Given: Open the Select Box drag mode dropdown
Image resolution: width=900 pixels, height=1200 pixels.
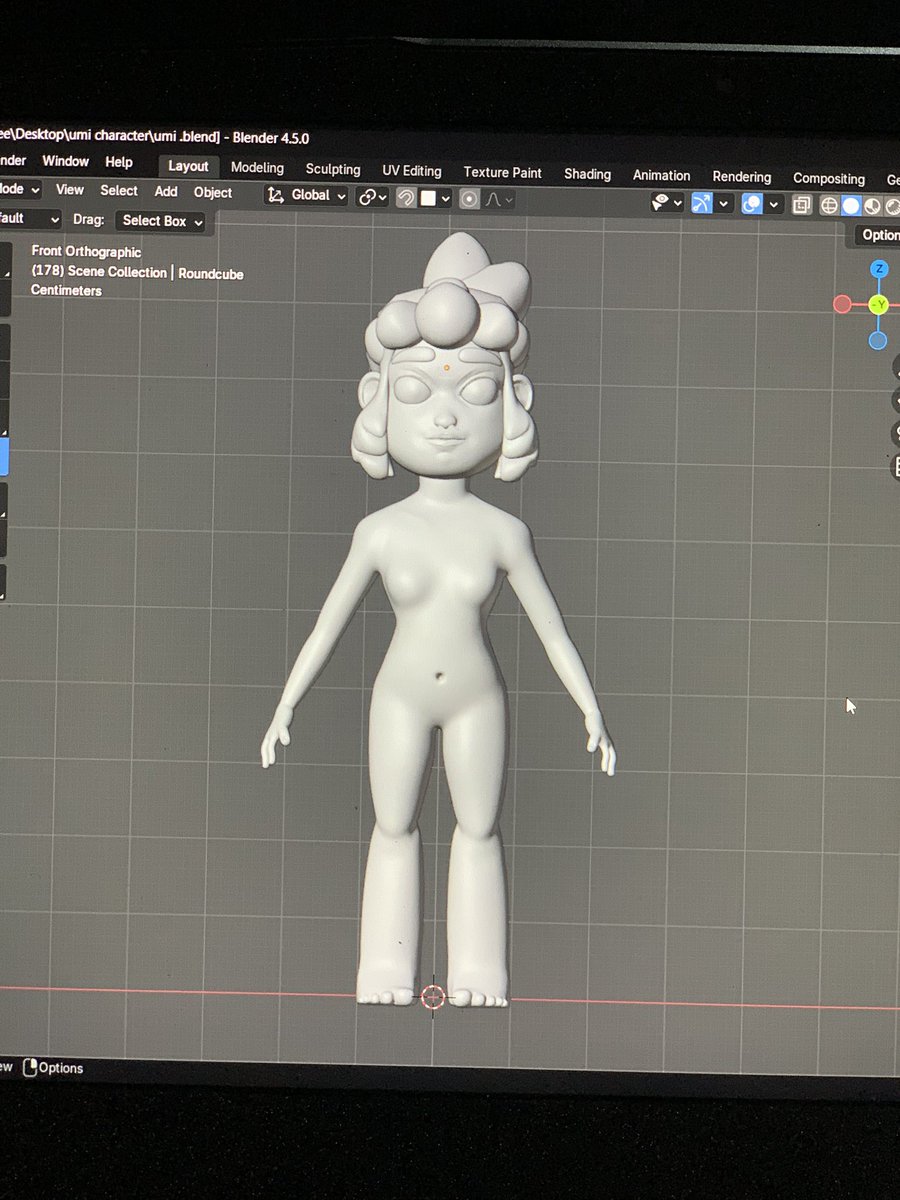Looking at the screenshot, I should click(x=159, y=221).
